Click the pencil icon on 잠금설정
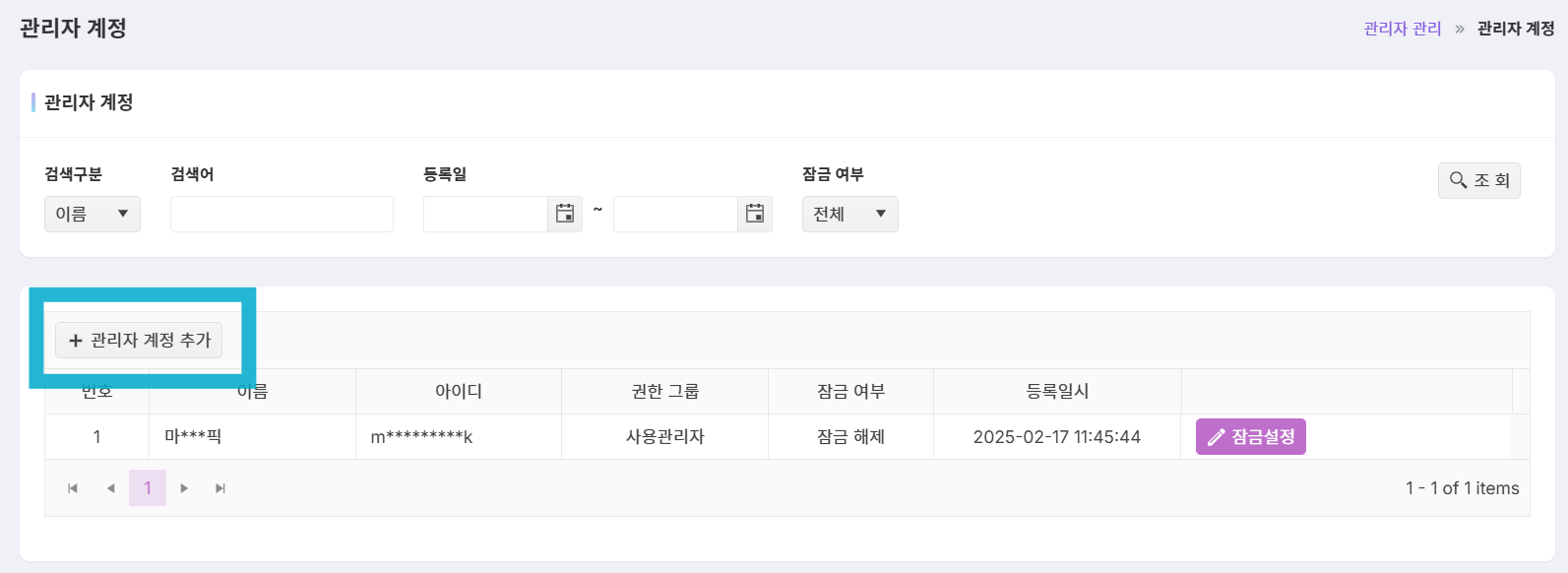Viewport: 1568px width, 573px height. coord(1217,437)
